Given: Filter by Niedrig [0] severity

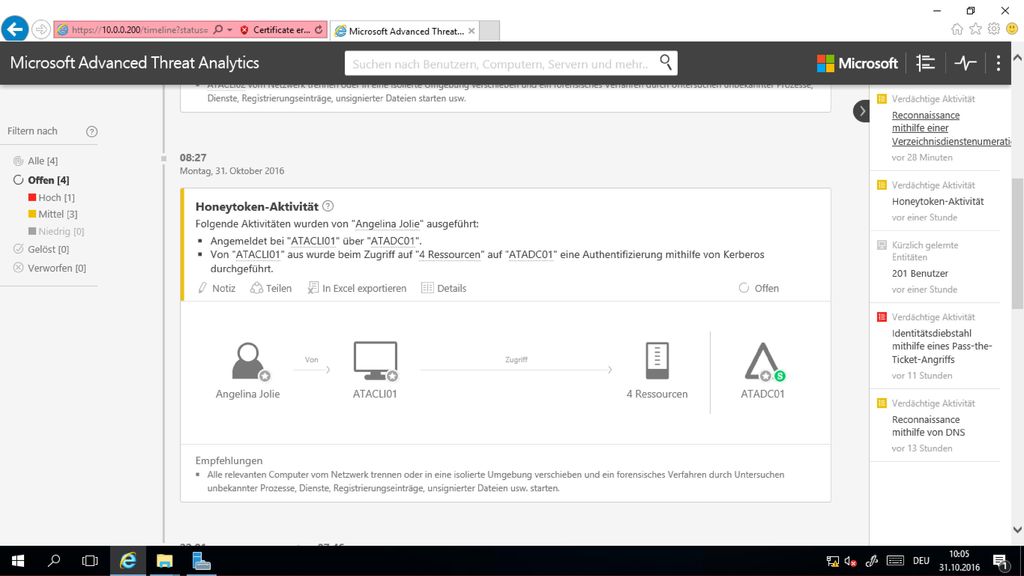Looking at the screenshot, I should coord(56,231).
